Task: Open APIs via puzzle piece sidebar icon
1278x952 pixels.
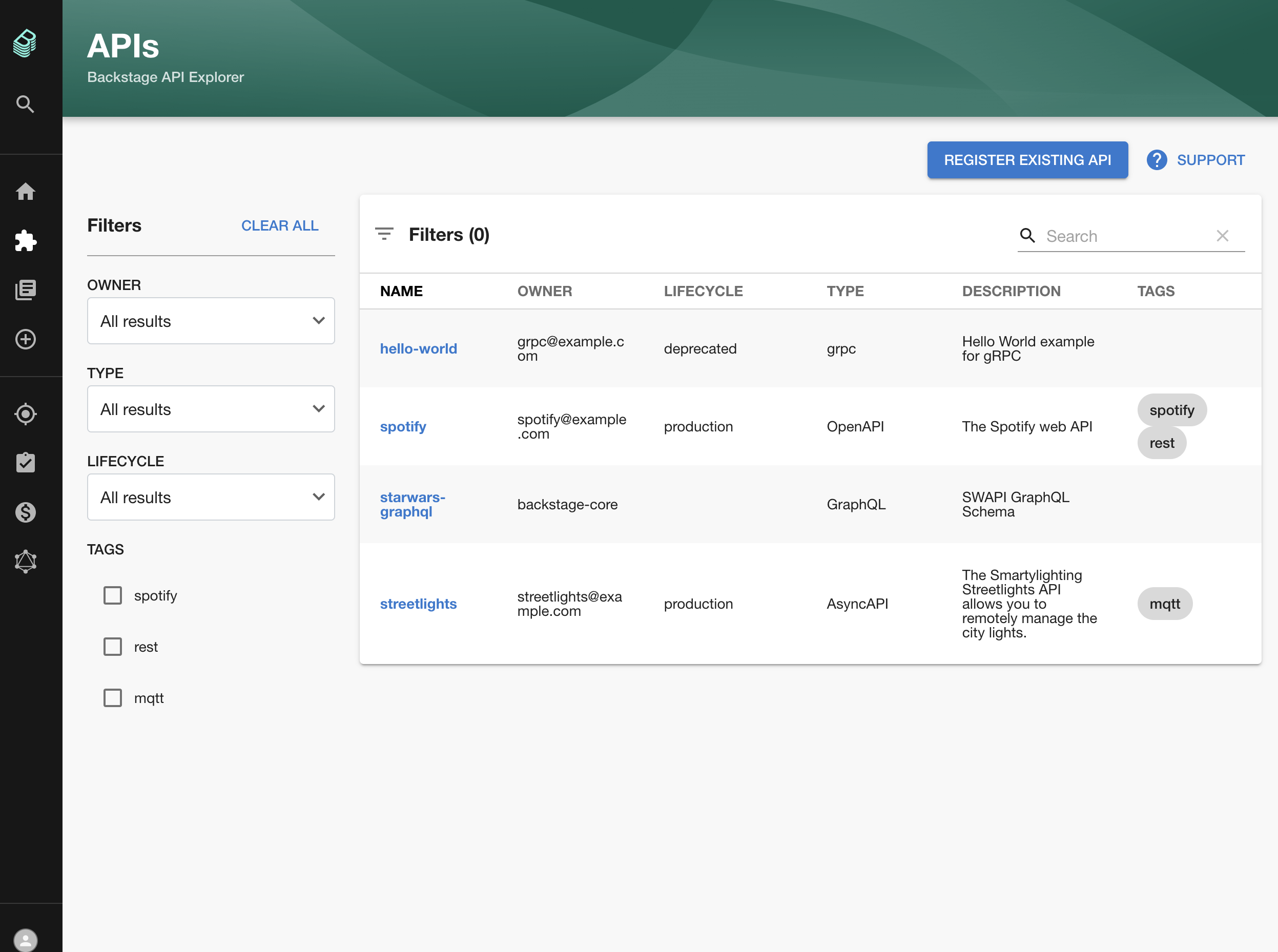Action: [25, 240]
